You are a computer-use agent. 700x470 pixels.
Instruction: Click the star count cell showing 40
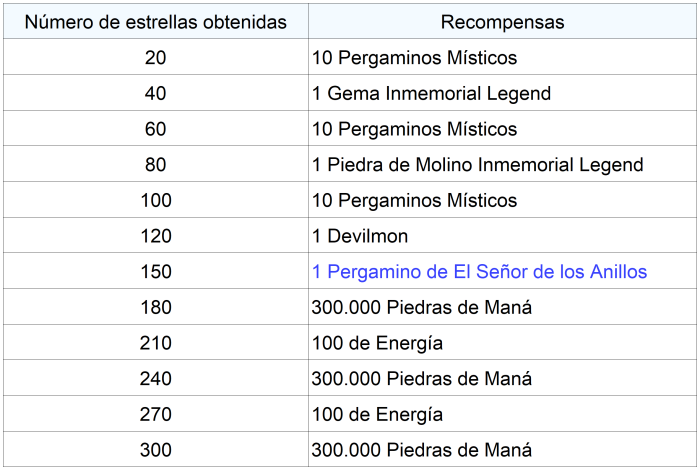[155, 94]
